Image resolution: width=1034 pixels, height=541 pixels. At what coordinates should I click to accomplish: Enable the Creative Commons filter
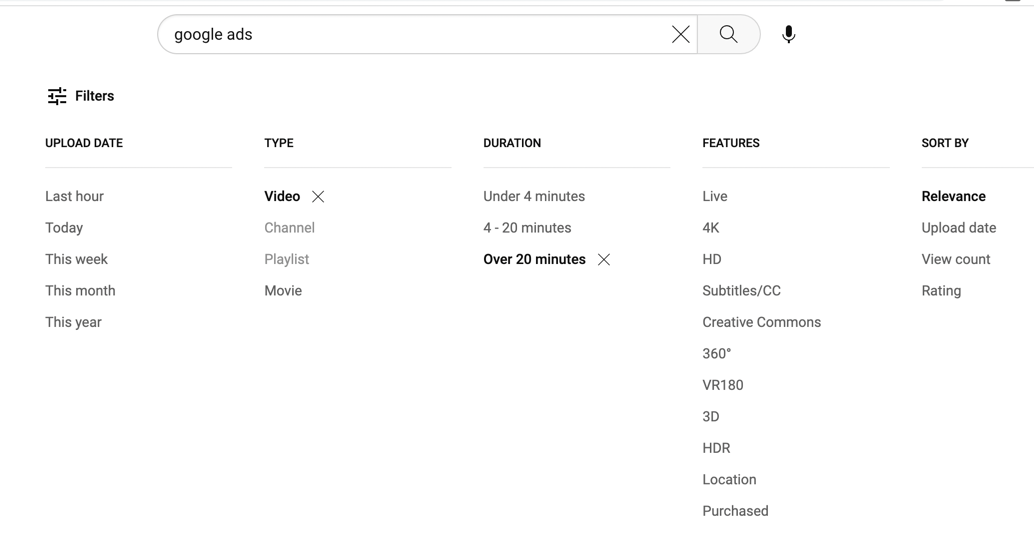coord(762,323)
